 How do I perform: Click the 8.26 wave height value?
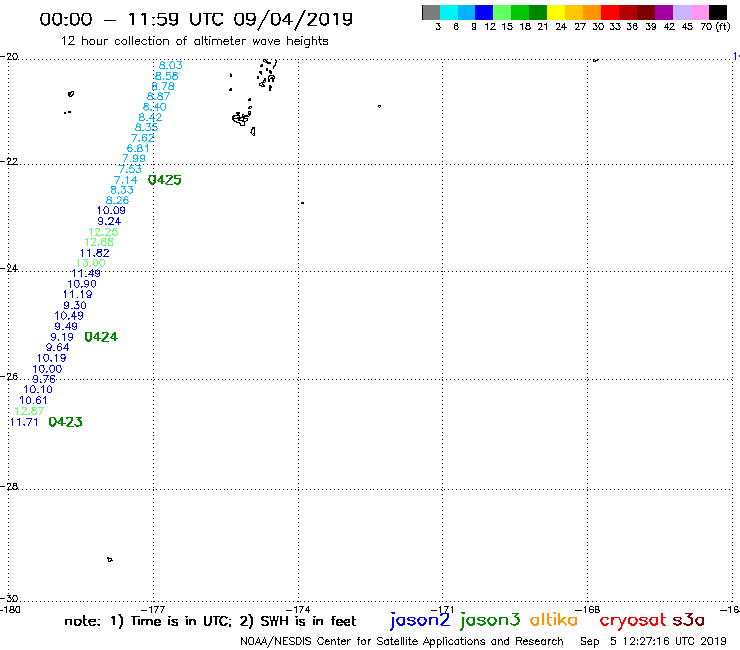point(118,200)
